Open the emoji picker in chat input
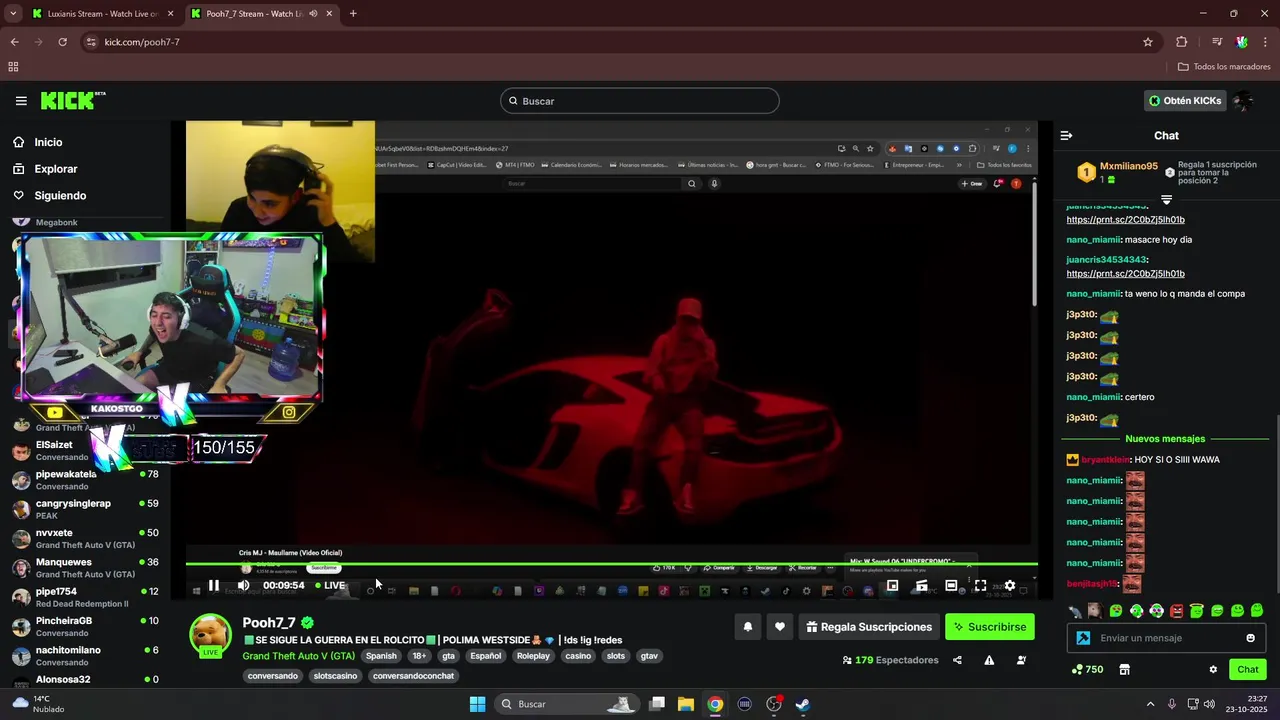Image resolution: width=1280 pixels, height=720 pixels. point(1250,638)
